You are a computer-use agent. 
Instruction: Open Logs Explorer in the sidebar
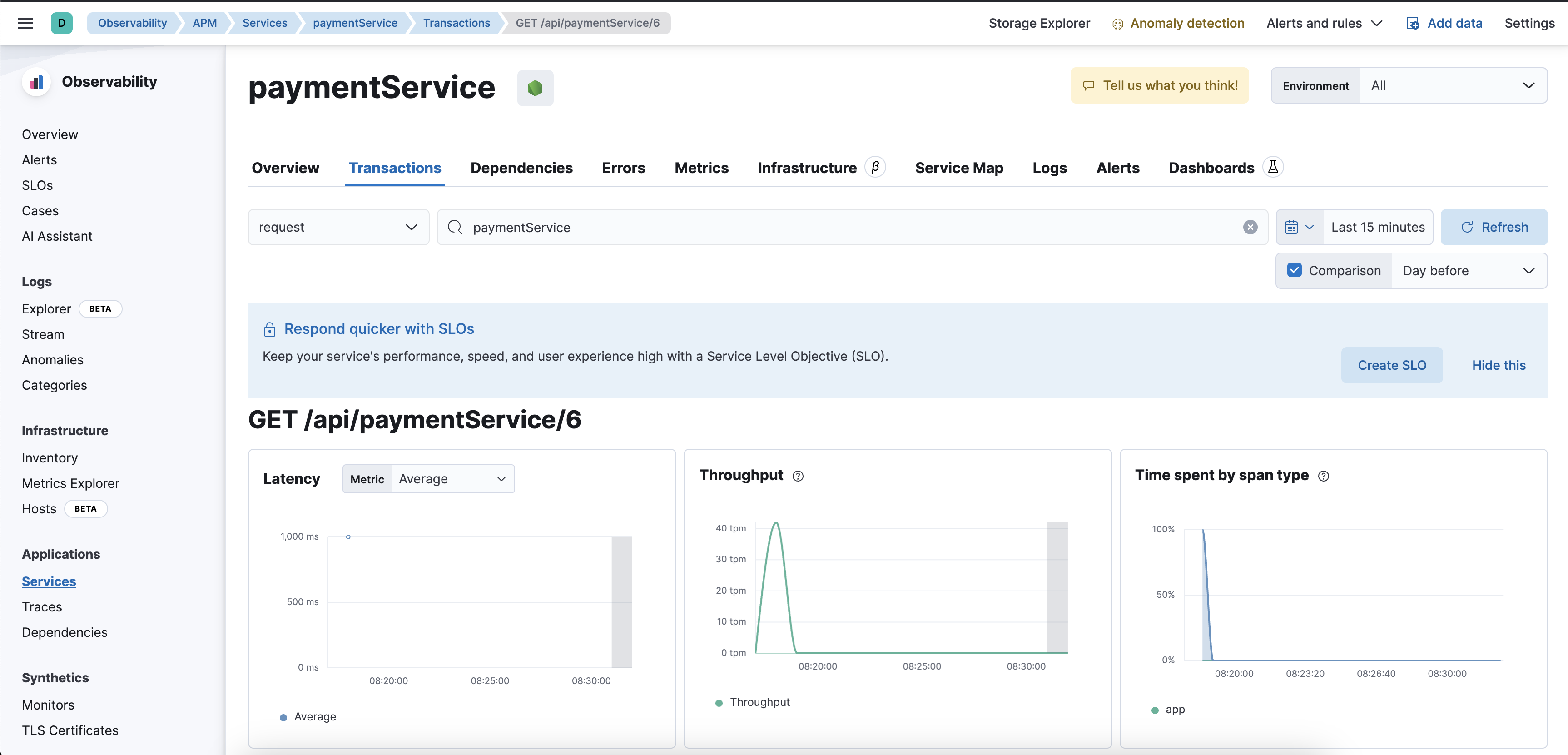click(x=46, y=309)
